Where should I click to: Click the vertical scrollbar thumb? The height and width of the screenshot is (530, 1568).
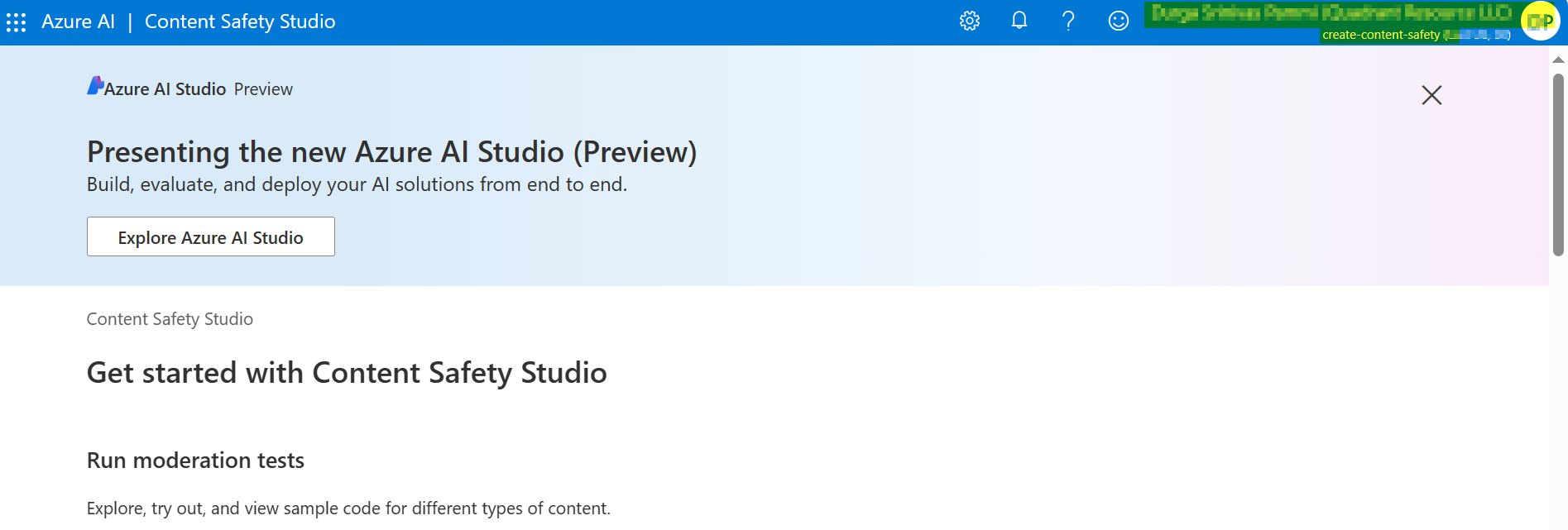(x=1558, y=165)
